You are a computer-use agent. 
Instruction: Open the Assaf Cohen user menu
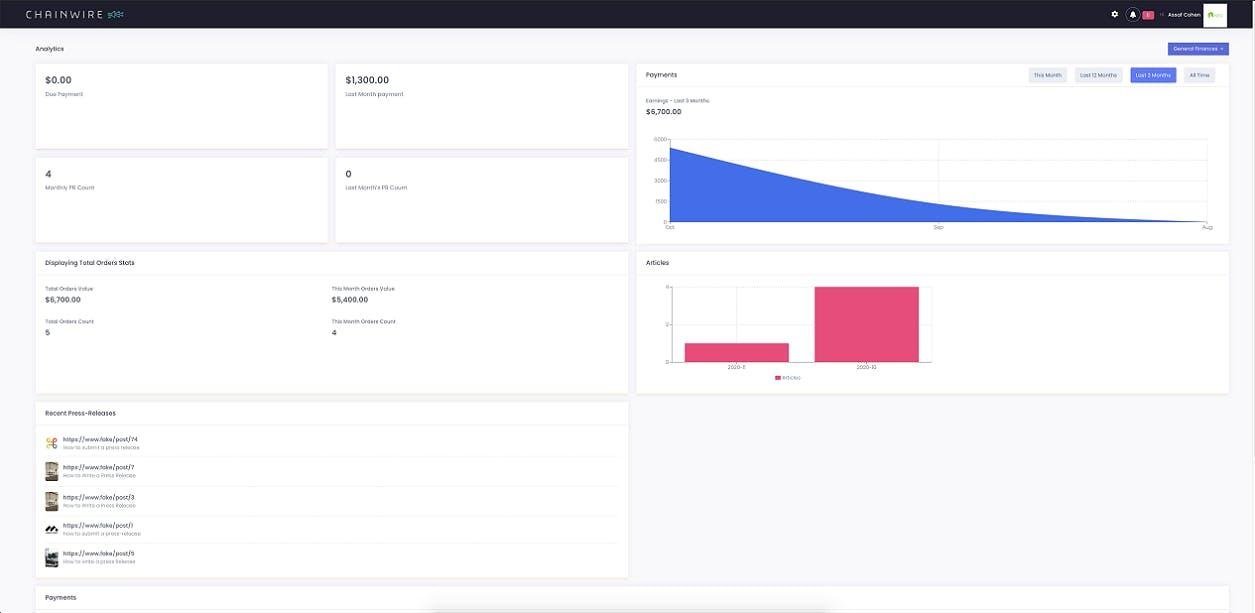click(1184, 14)
